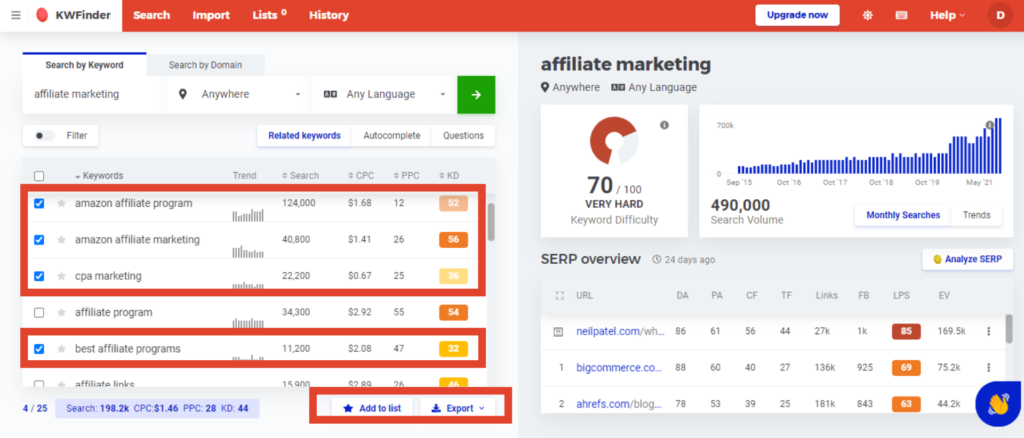Sort by KD column
The image size is (1024, 438).
[449, 176]
